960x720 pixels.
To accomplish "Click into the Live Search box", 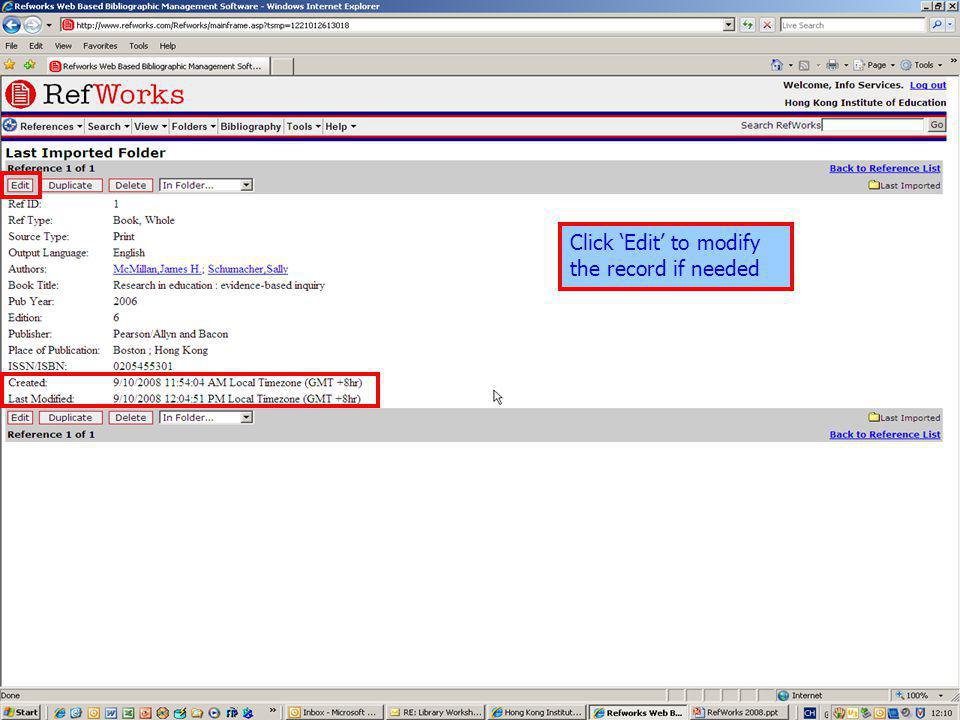I will click(852, 25).
